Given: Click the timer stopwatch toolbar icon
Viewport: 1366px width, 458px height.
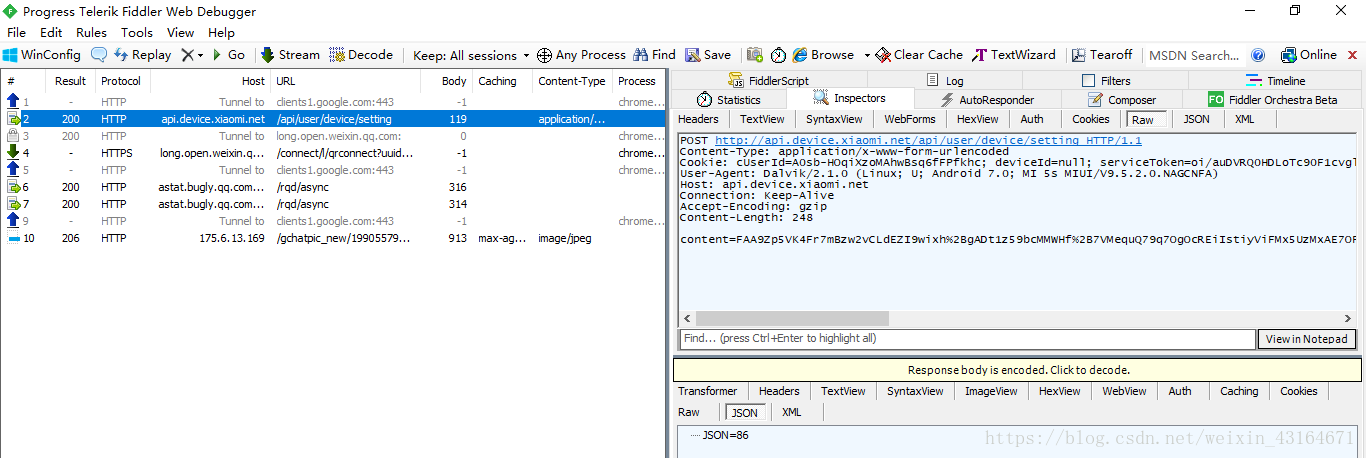Looking at the screenshot, I should pos(778,55).
